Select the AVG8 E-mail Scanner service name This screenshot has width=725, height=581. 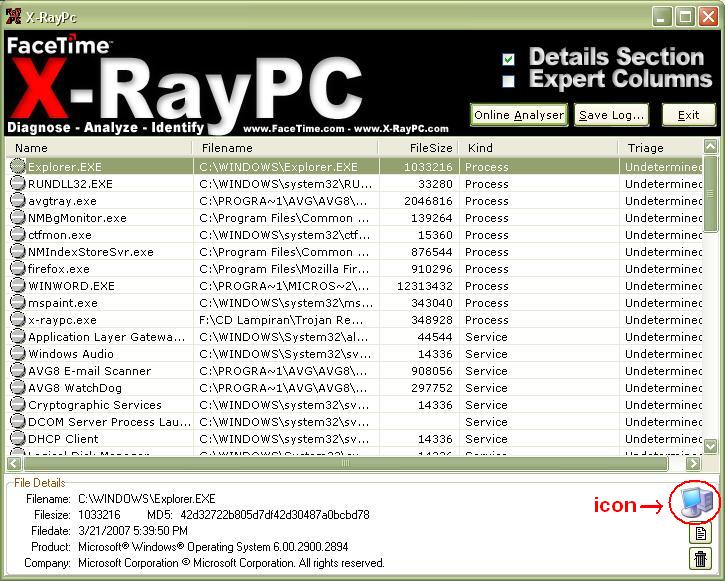90,371
